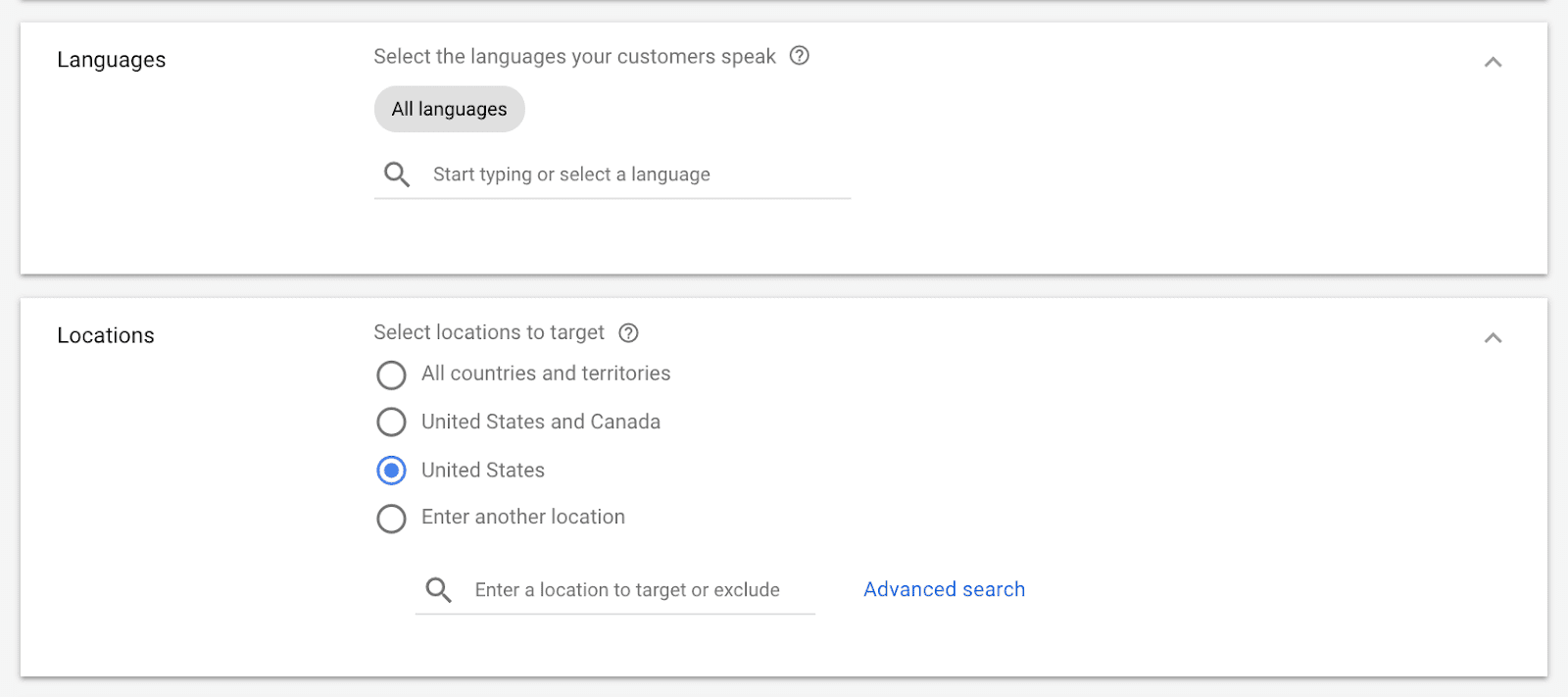Click the 'Locations' section heading

click(x=106, y=335)
